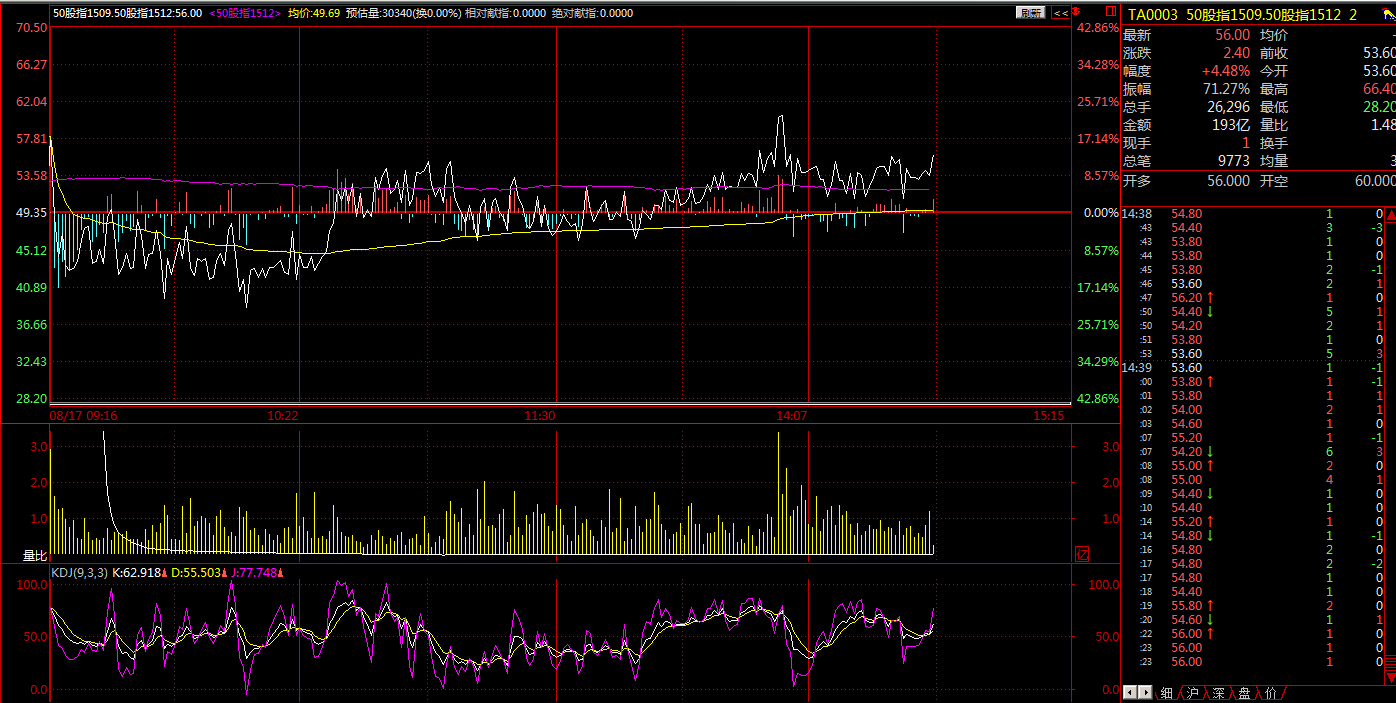Click the 14:07 time marker on axis
This screenshot has width=1396, height=703.
792,414
